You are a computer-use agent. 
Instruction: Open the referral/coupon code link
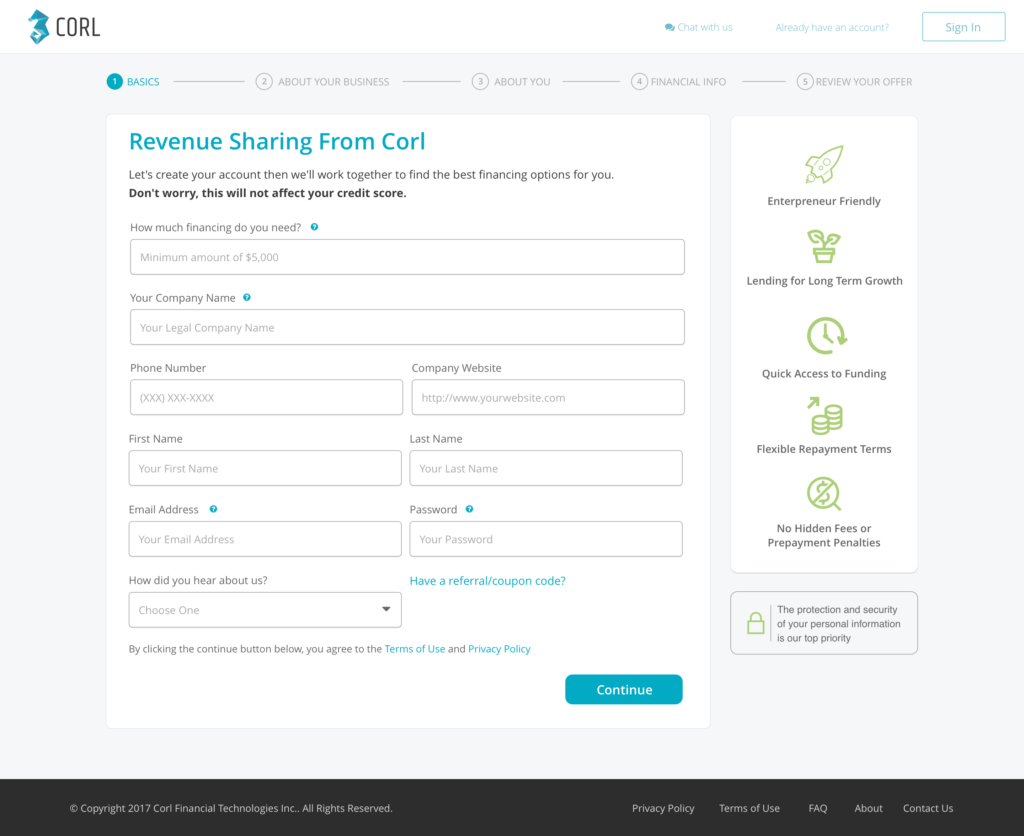pos(487,580)
